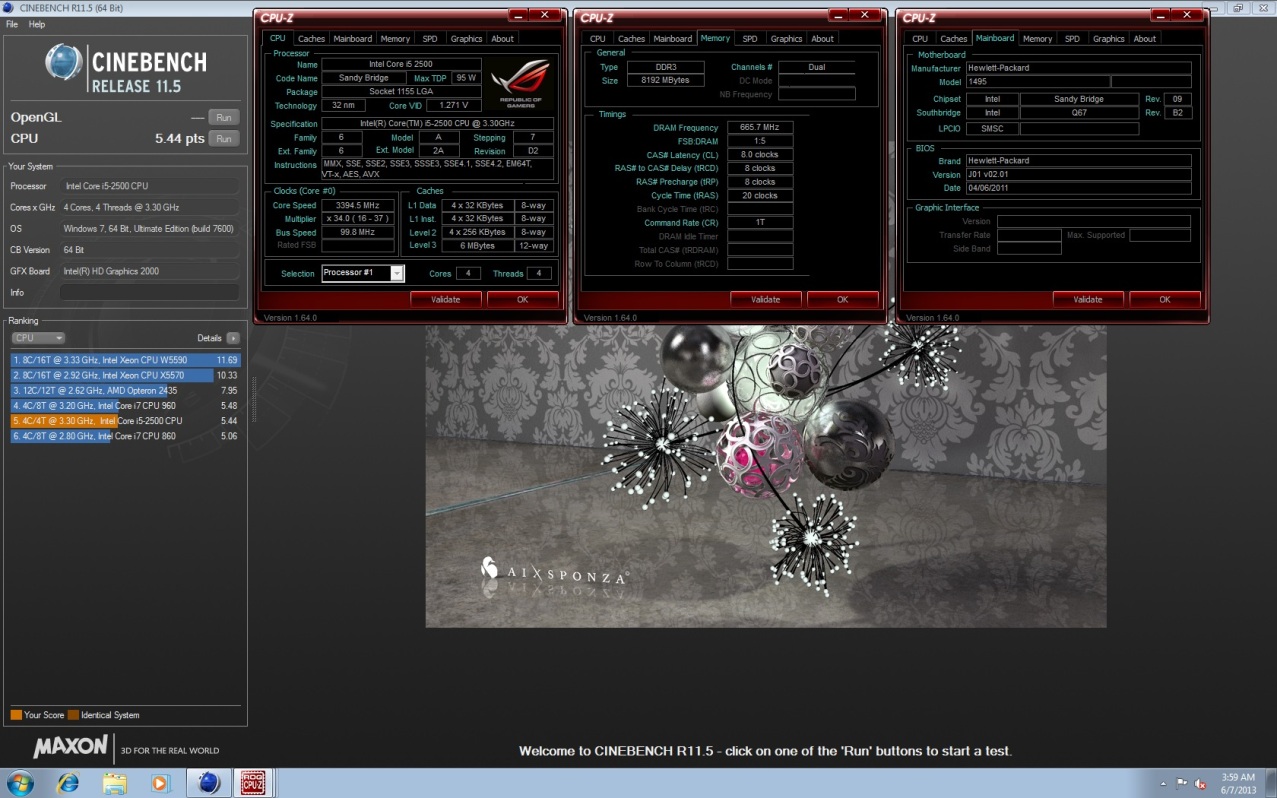Select the Core i7 CPU 860 ranking row

tap(126, 436)
